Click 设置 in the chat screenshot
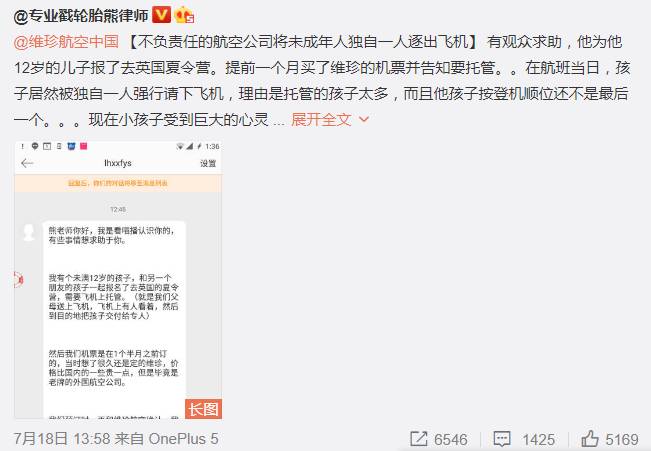 [208, 163]
